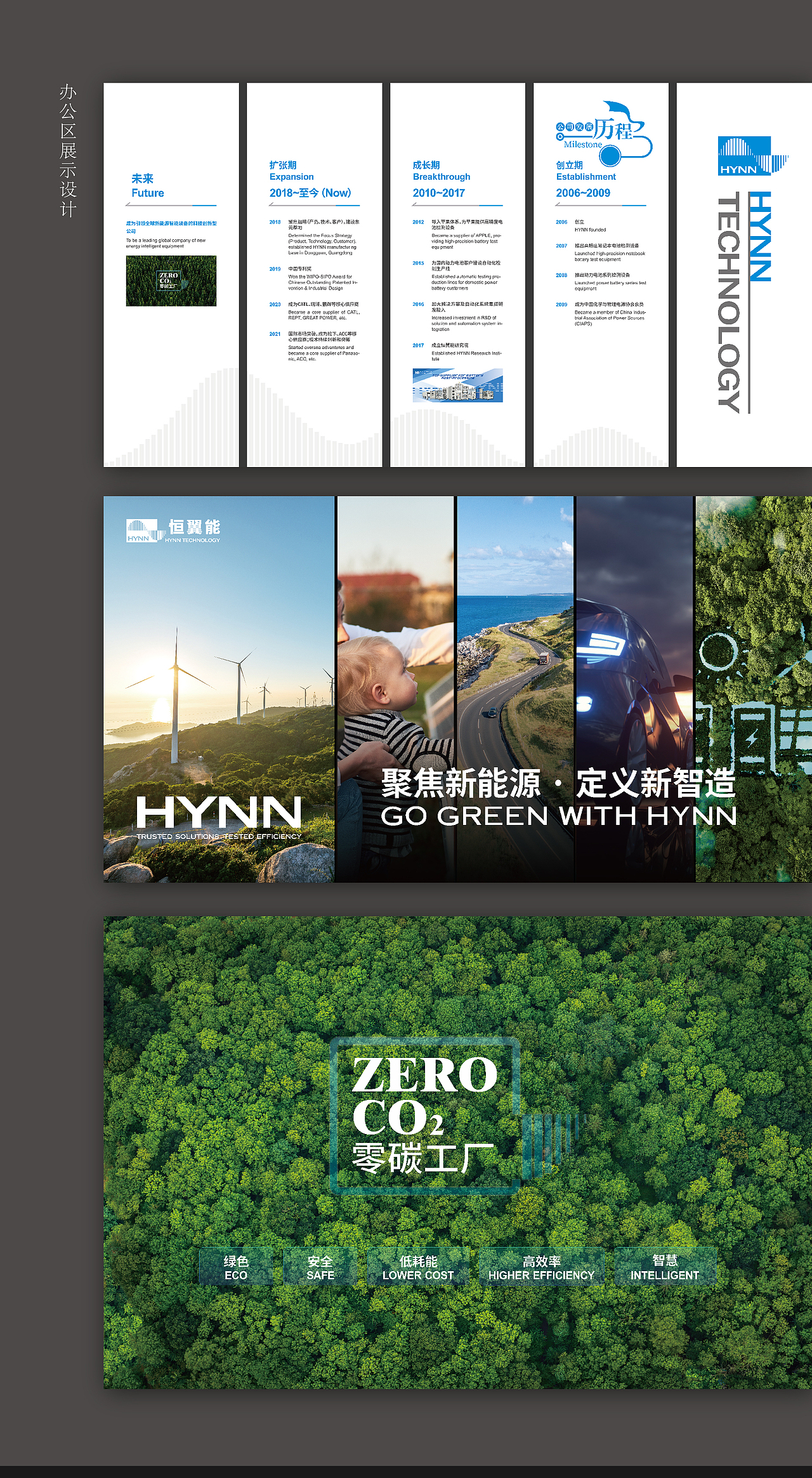Select the 安全 SAFE tag
This screenshot has width=812, height=1478.
pos(320,1267)
